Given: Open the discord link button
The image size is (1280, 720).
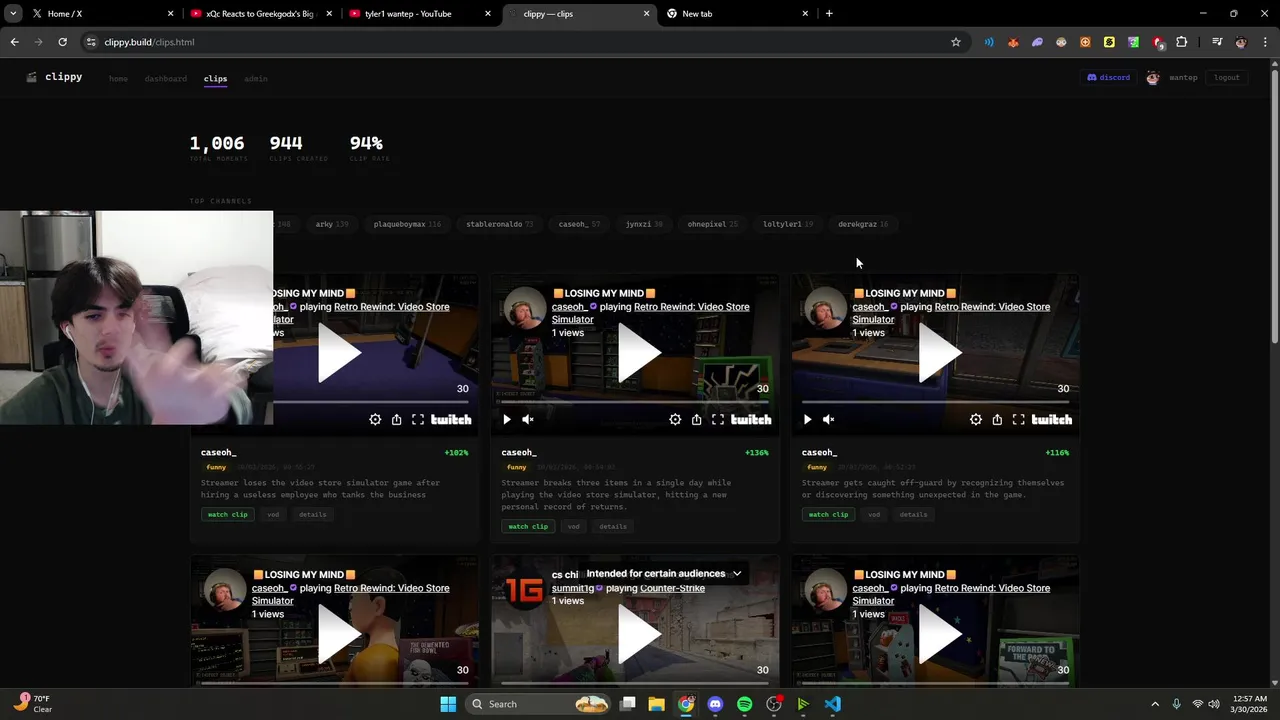Looking at the screenshot, I should click(1108, 77).
